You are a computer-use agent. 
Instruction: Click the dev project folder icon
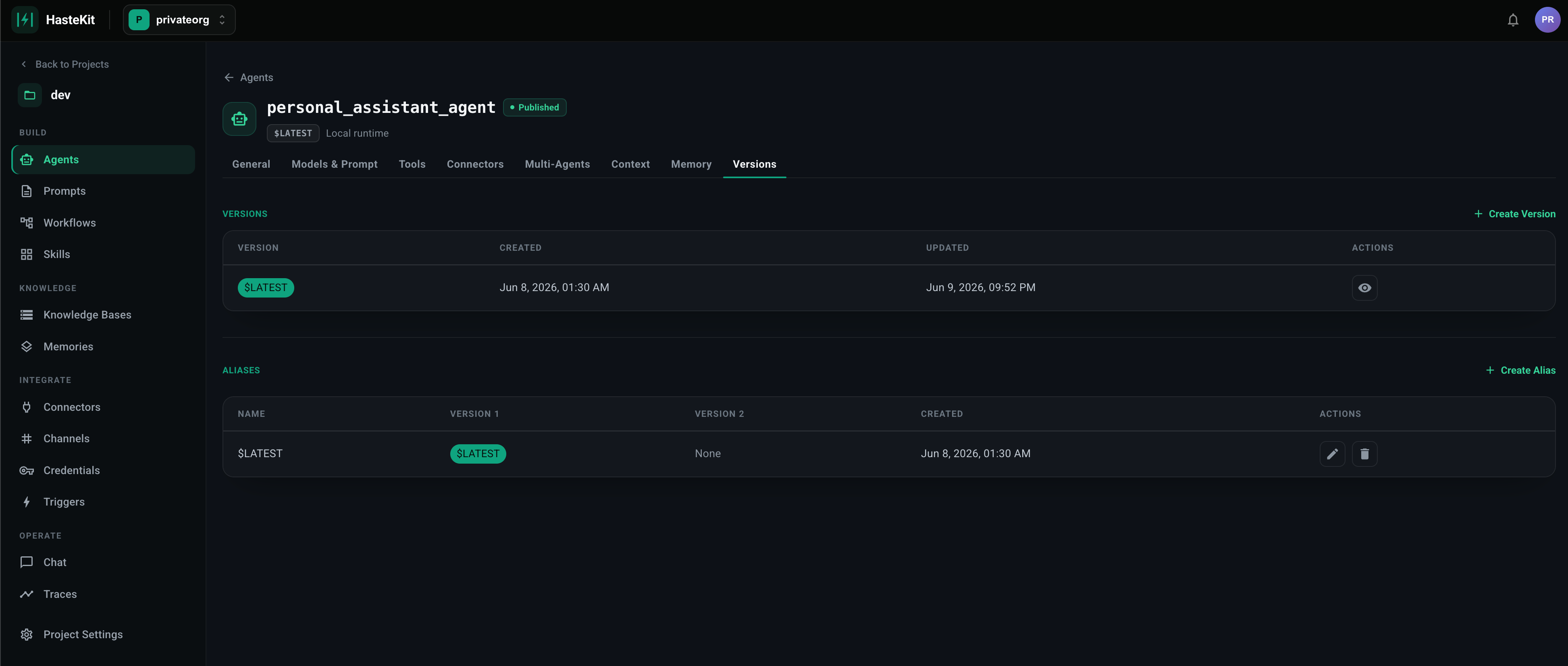coord(30,95)
